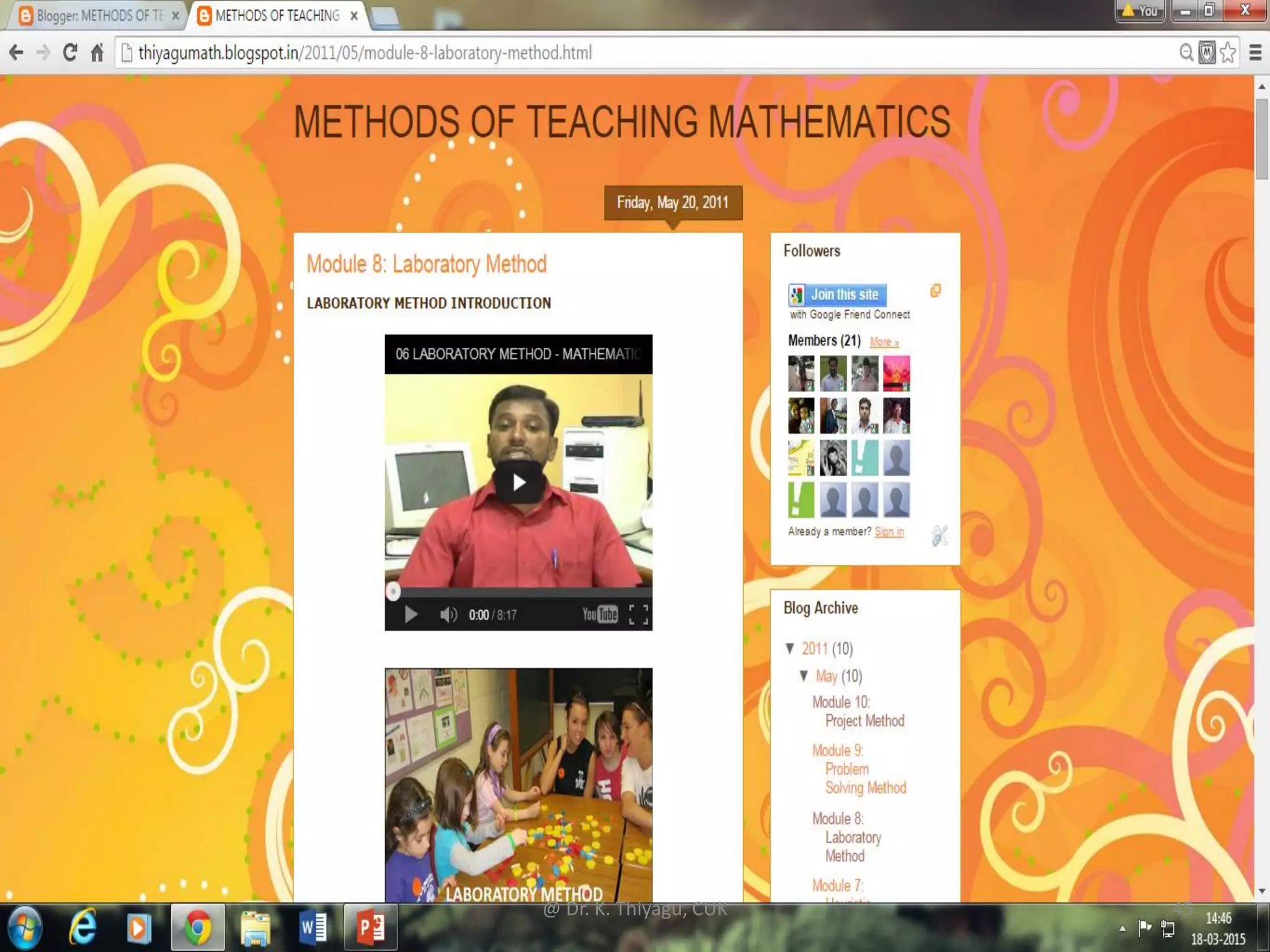
Task: Click the video progress scrubber handle
Action: pos(393,591)
